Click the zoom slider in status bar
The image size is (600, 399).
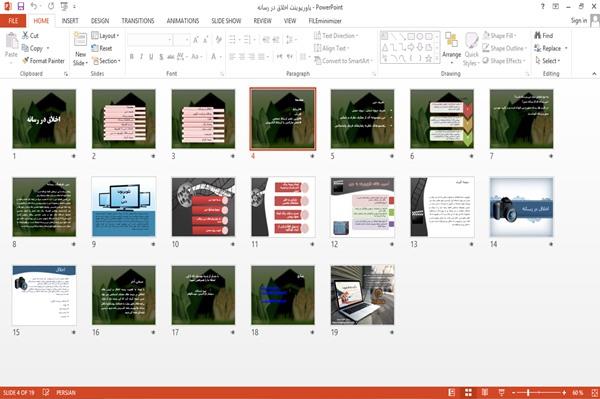click(x=539, y=393)
